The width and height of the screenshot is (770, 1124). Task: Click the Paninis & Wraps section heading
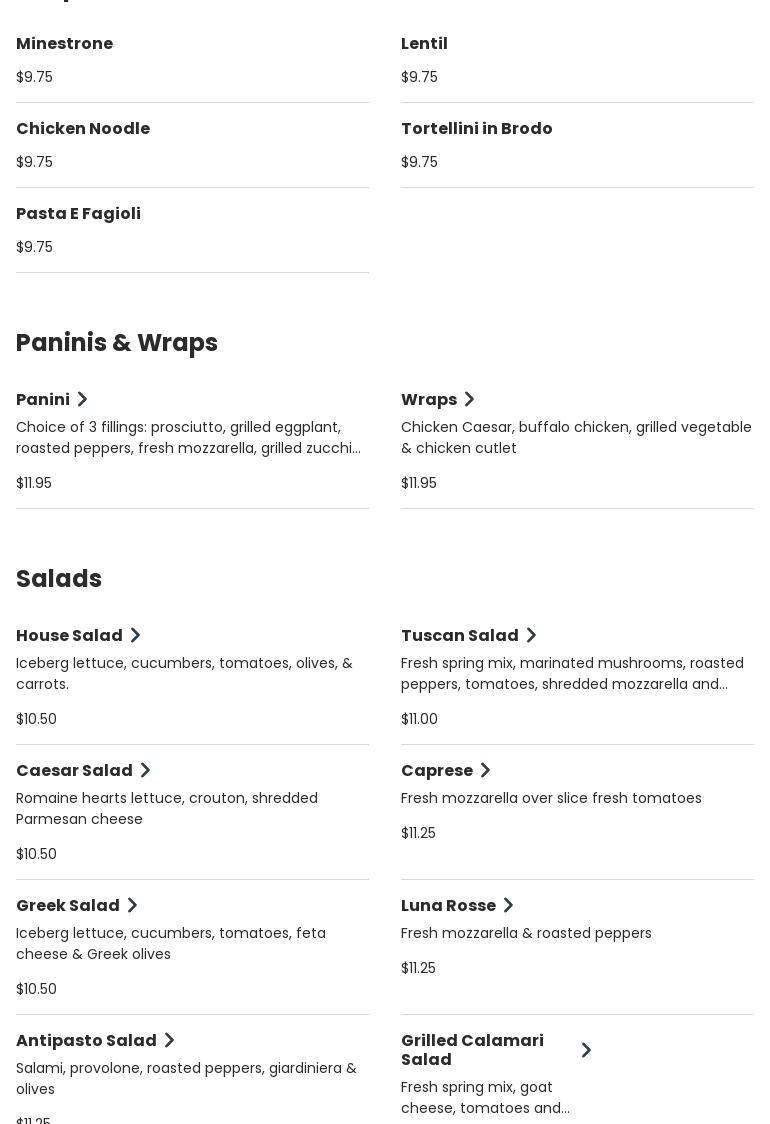[117, 343]
